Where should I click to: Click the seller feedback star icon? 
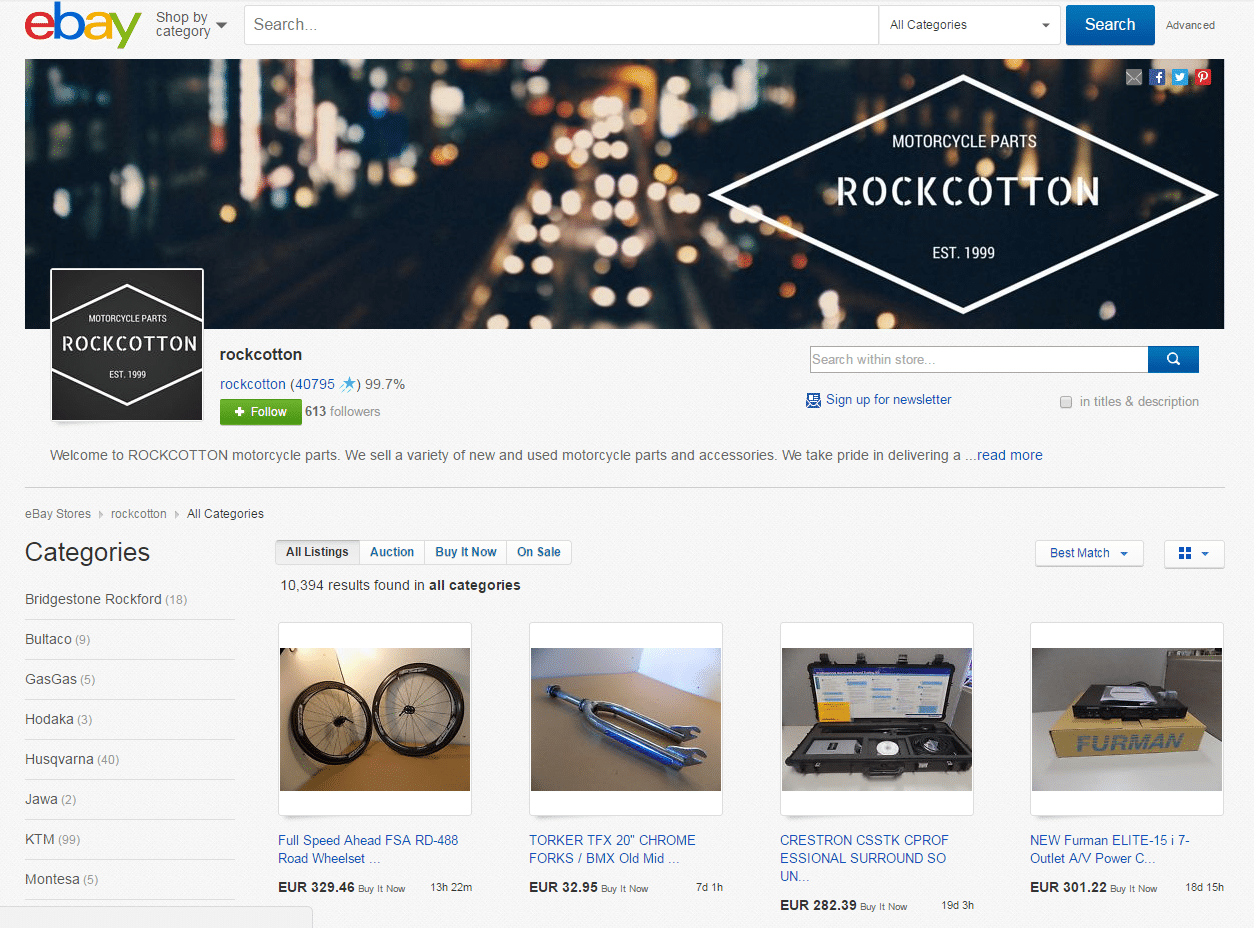coord(348,384)
